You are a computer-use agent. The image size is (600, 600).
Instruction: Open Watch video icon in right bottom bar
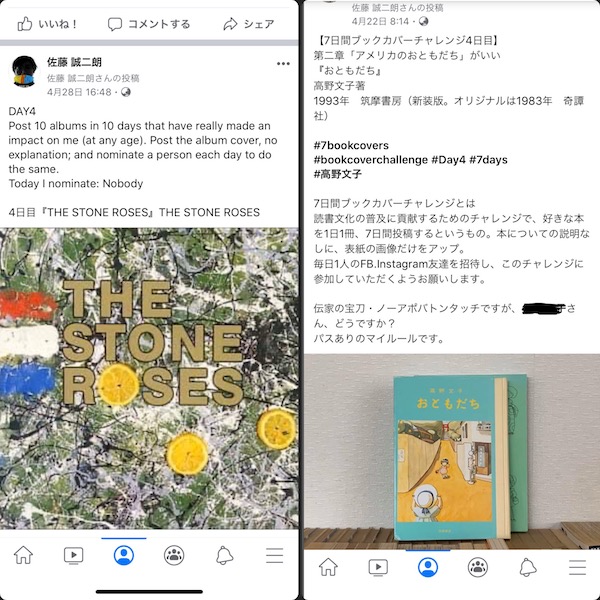click(378, 567)
